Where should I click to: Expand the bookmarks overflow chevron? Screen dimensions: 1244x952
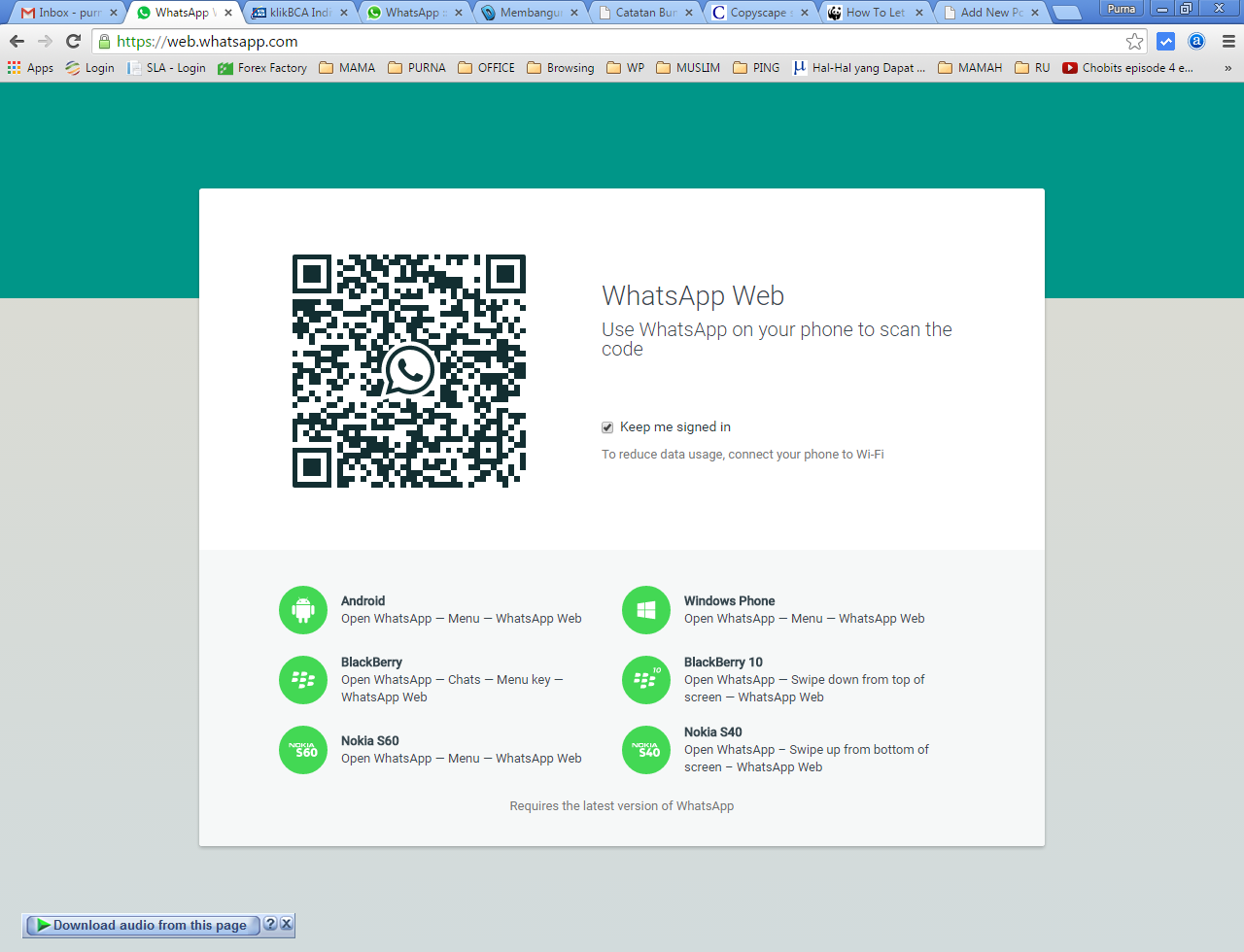1227,68
